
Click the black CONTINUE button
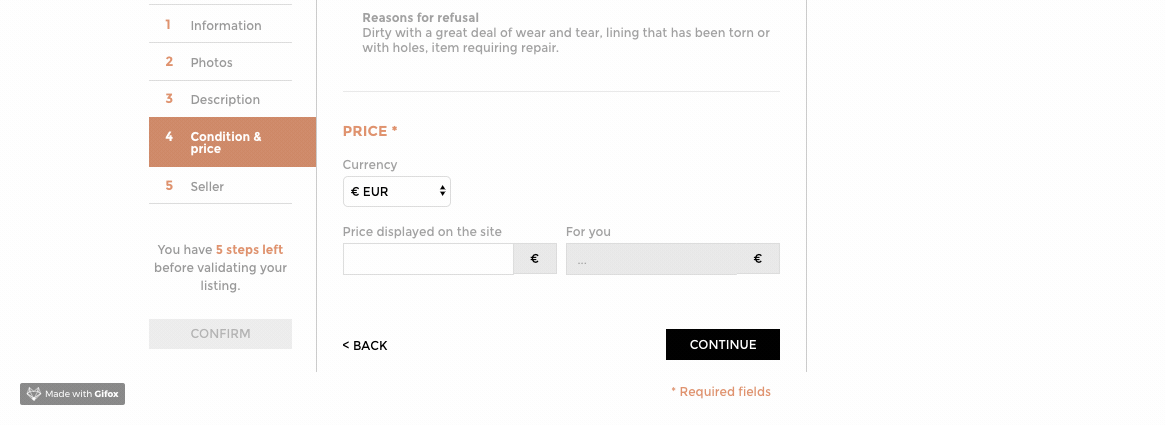tap(723, 344)
